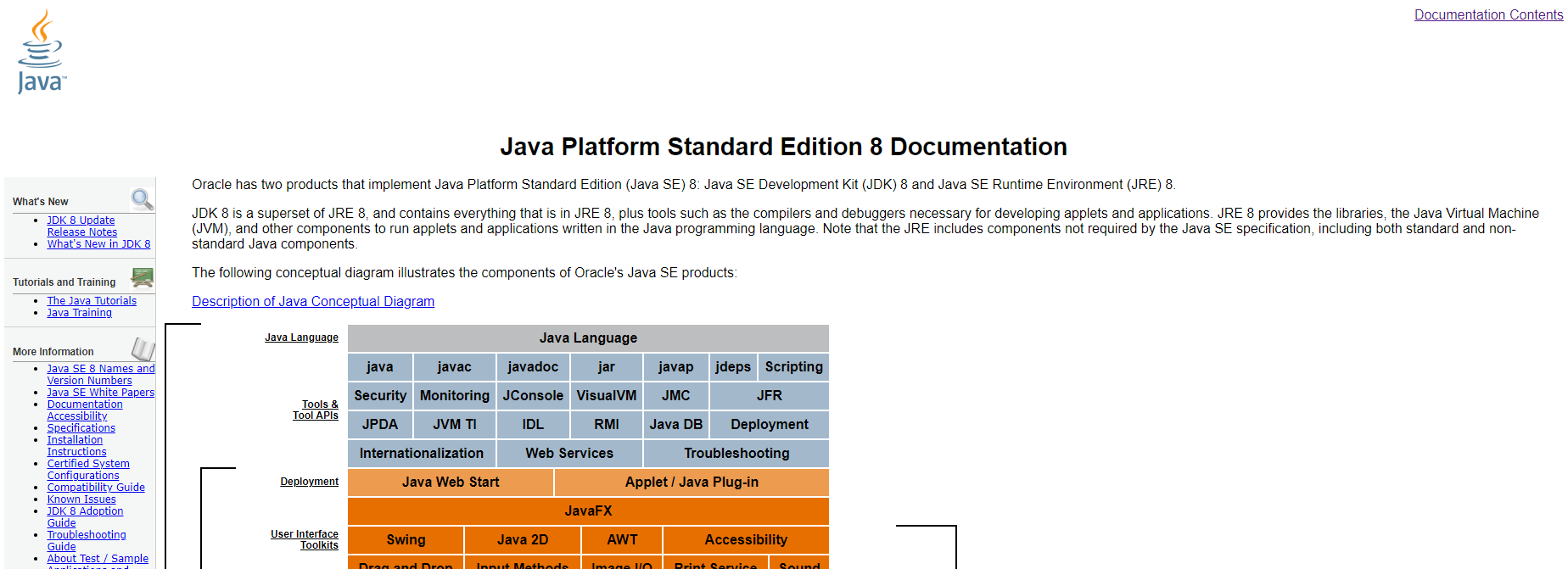Select the Internationalization cell

422,453
